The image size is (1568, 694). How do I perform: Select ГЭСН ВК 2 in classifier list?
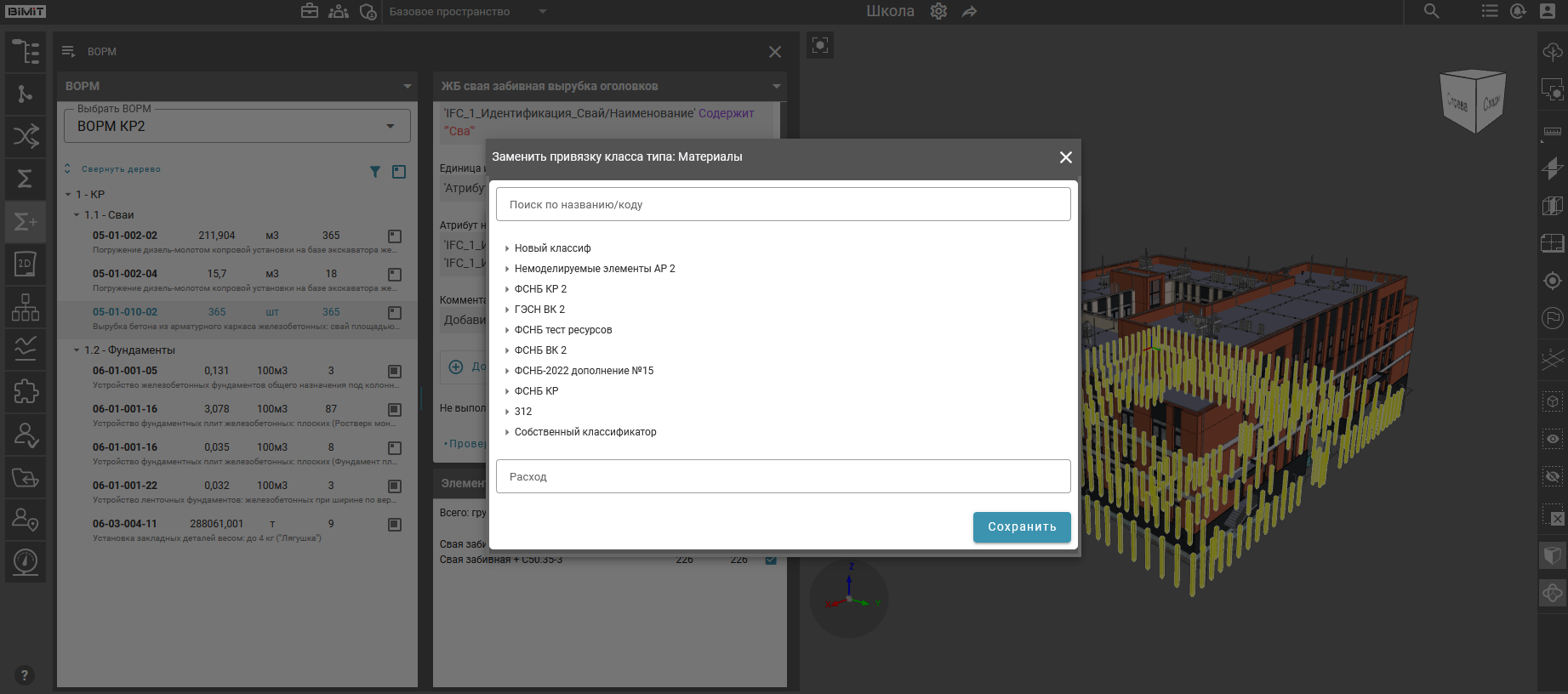pos(539,310)
